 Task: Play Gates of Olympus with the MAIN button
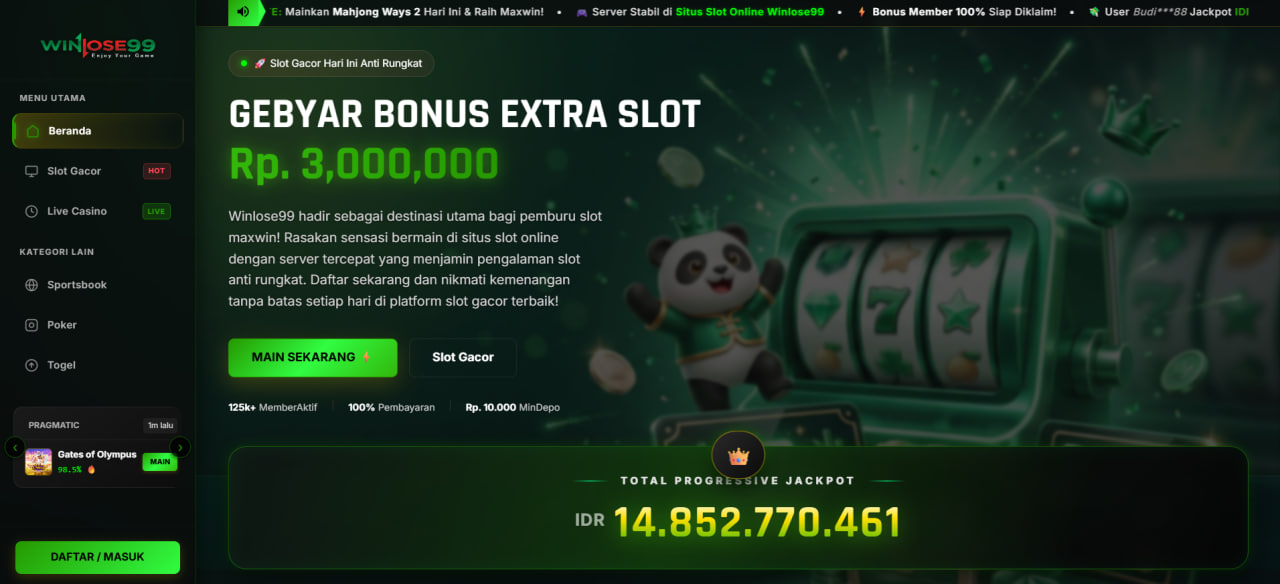pyautogui.click(x=160, y=461)
